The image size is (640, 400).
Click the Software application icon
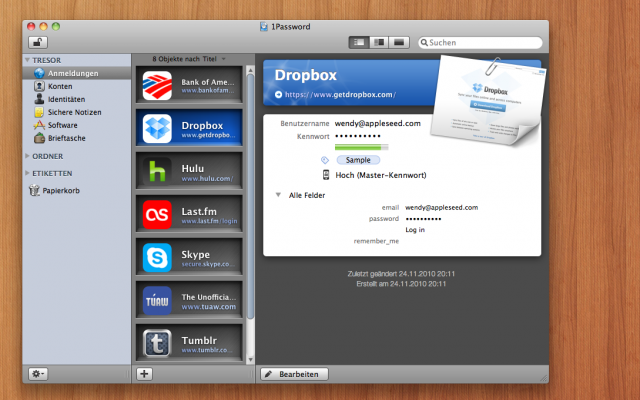39,125
